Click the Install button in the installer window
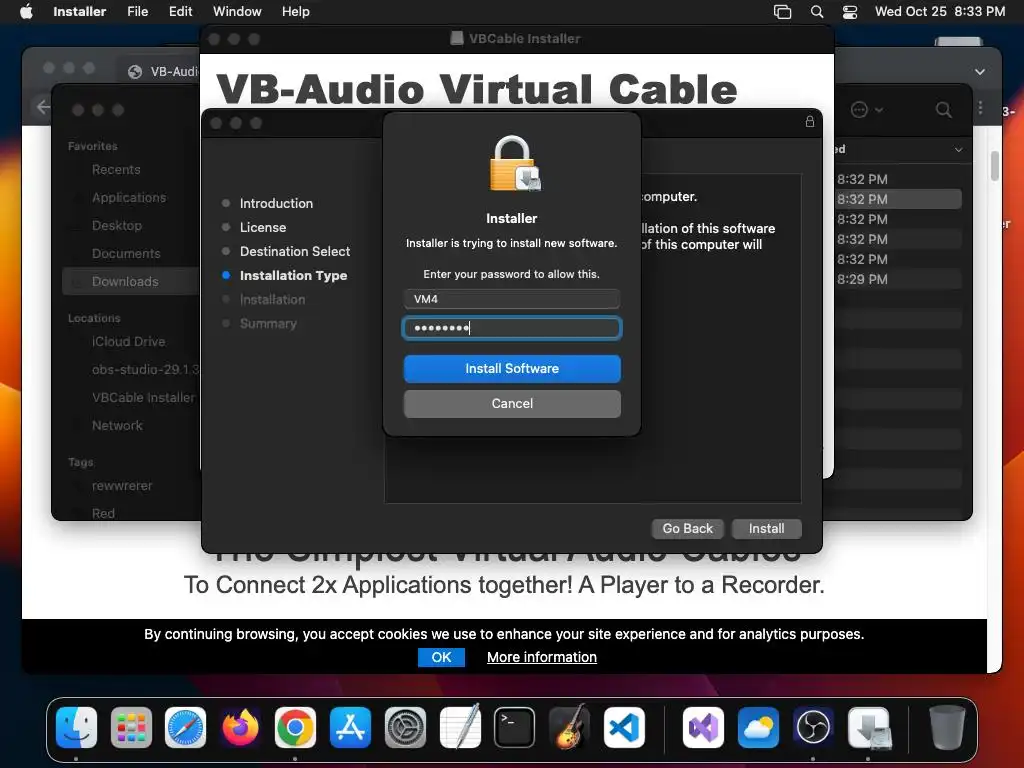The height and width of the screenshot is (768, 1024). [x=767, y=528]
